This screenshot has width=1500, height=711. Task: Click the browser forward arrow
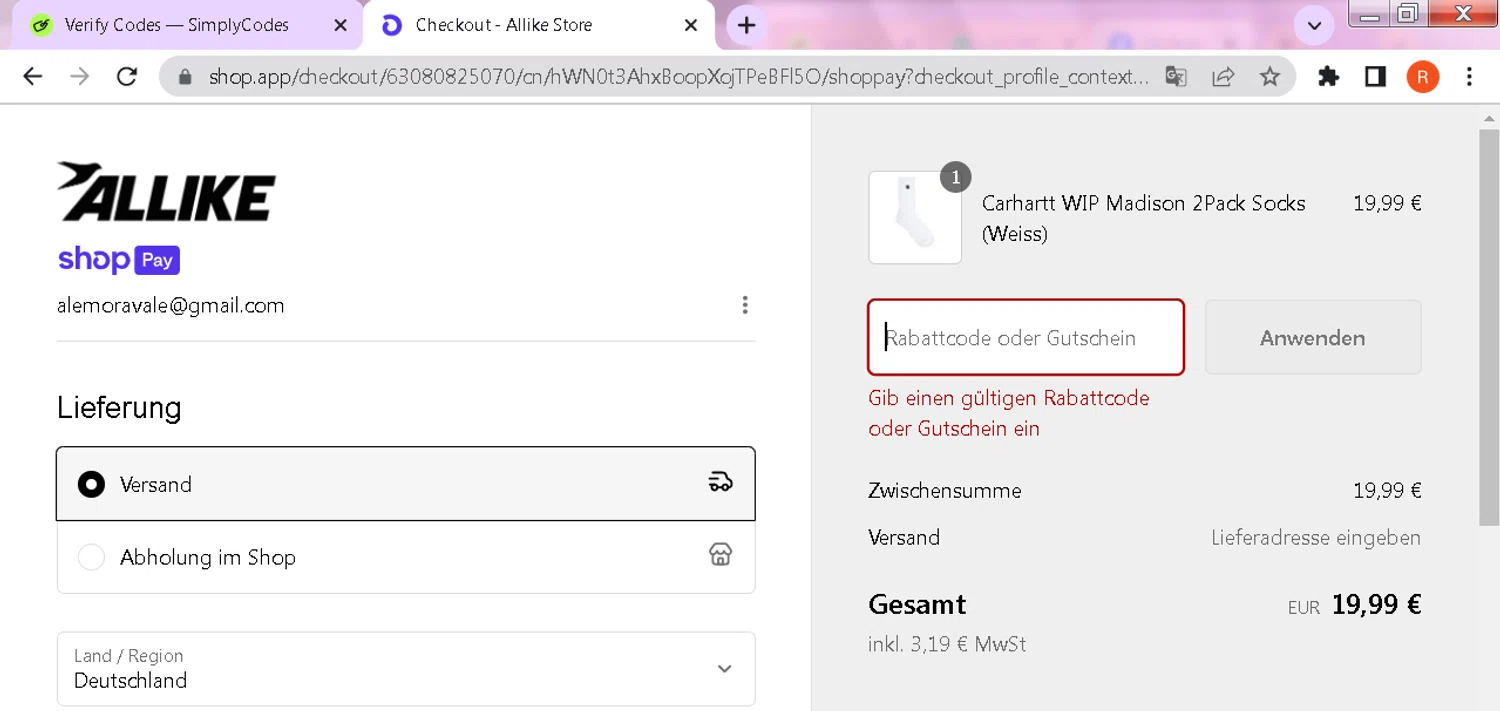pos(80,77)
